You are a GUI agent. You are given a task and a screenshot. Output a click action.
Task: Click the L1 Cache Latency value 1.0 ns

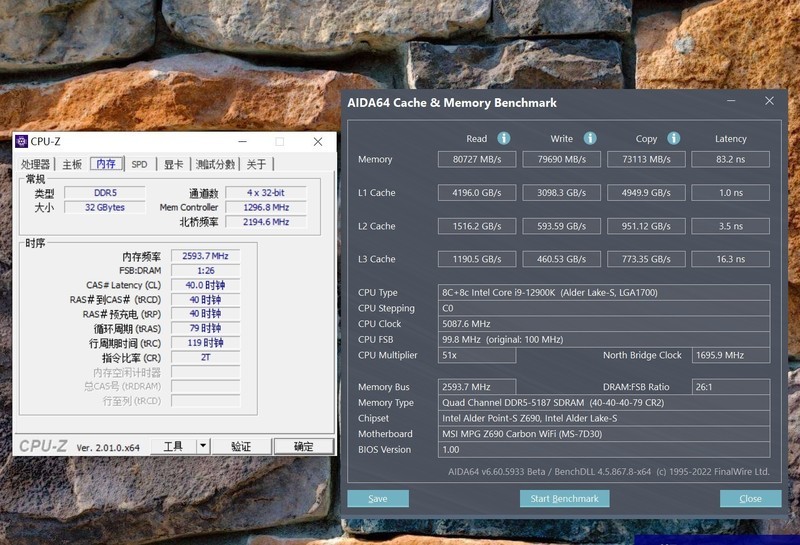(731, 193)
